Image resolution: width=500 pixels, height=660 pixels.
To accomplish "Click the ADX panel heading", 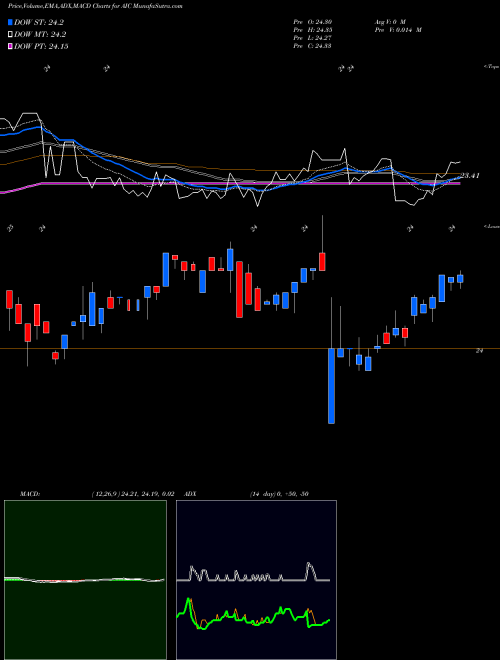I will (x=191, y=494).
